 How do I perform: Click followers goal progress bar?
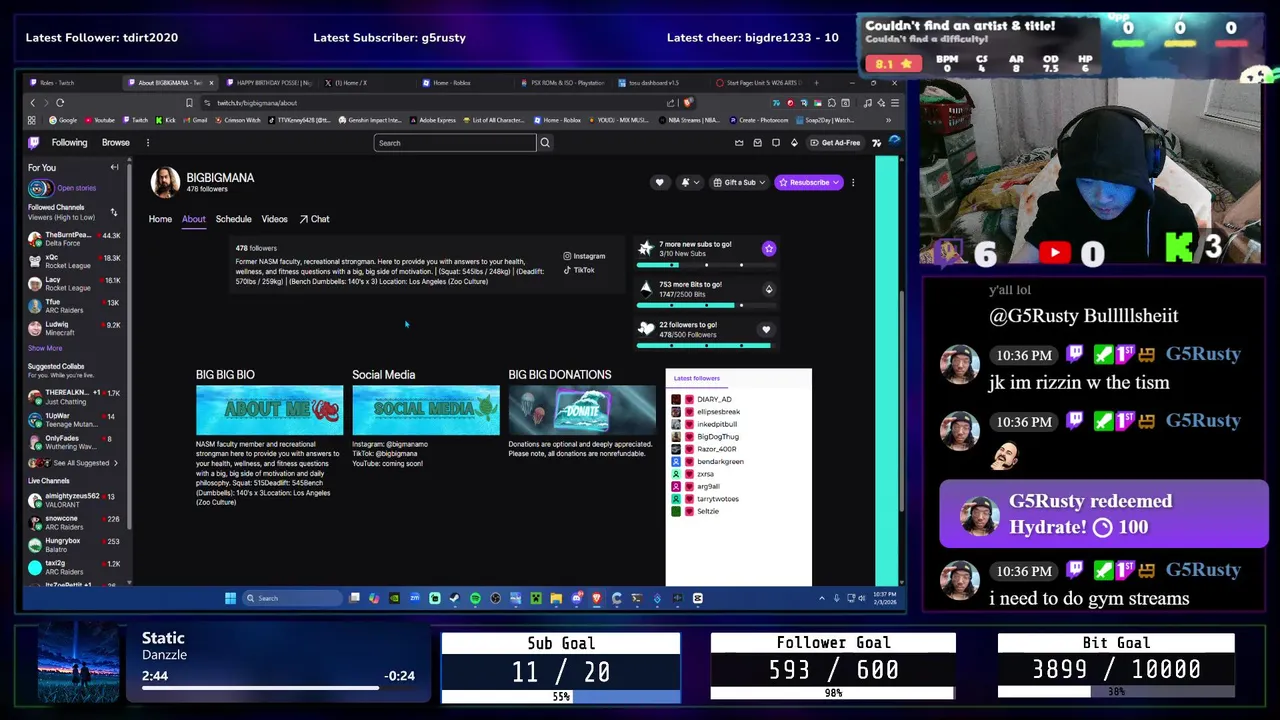click(x=704, y=345)
